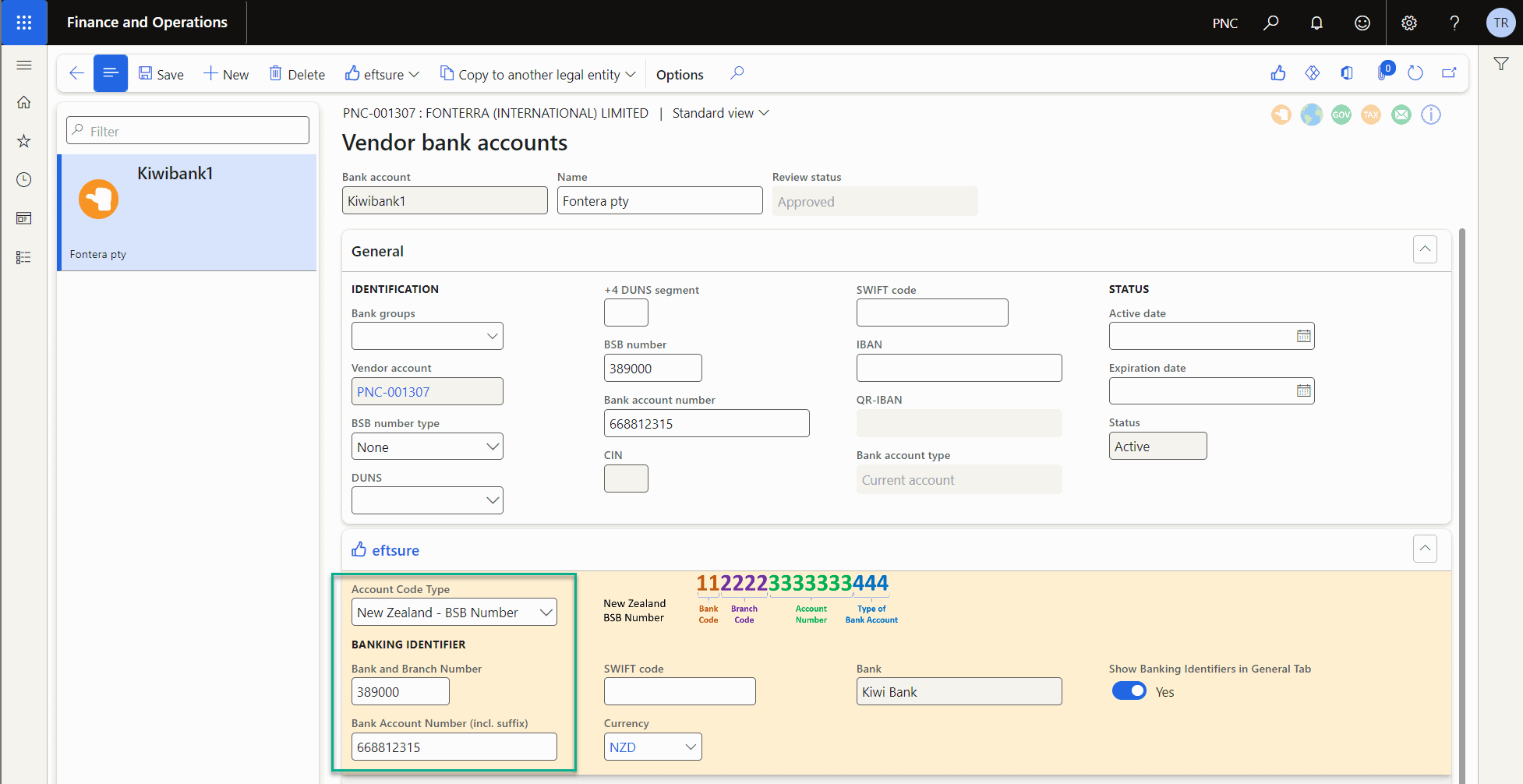Refresh the page icon
Viewport: 1523px width, 784px height.
(1415, 73)
